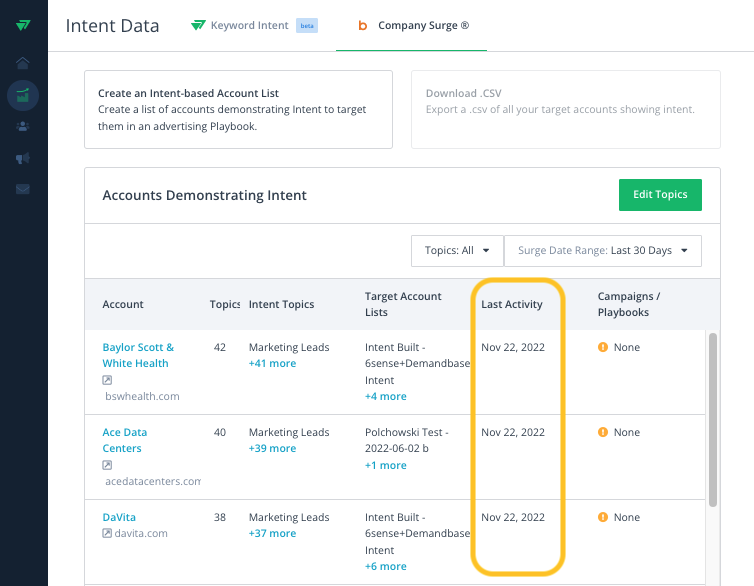754x586 pixels.
Task: Click davita.com domain text
Action: click(x=141, y=534)
